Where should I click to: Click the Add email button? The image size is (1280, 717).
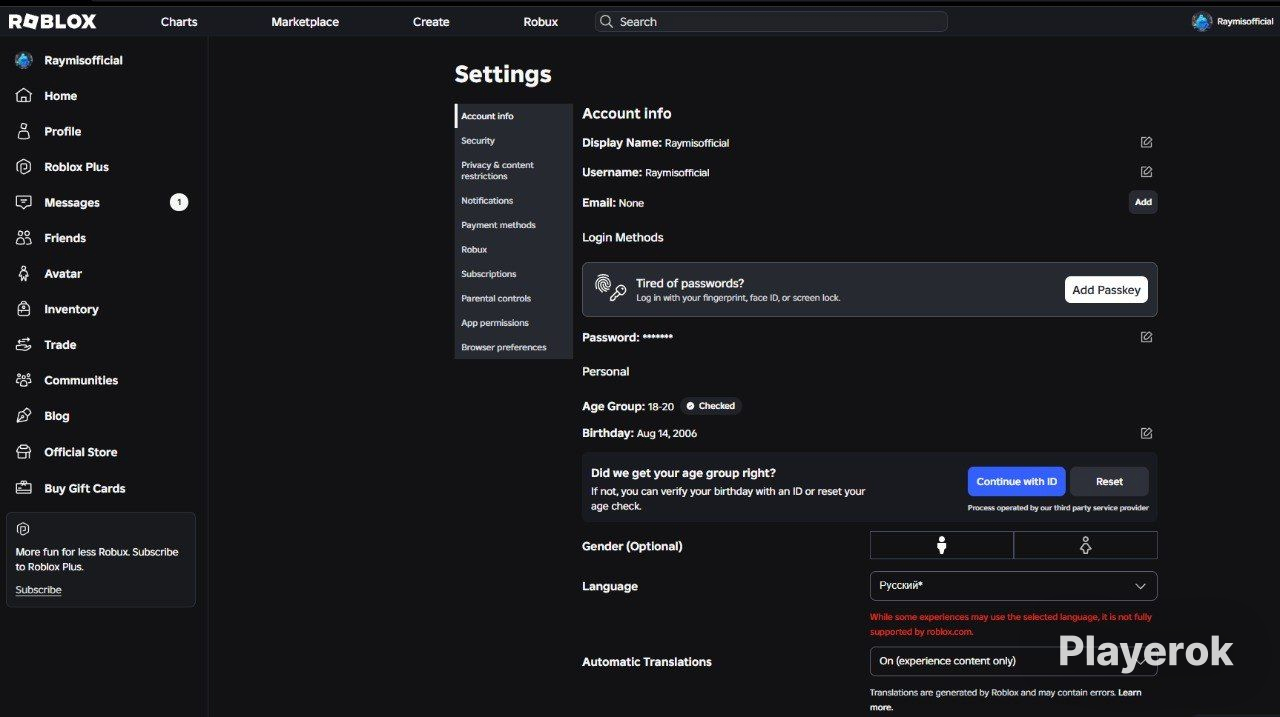(1143, 202)
